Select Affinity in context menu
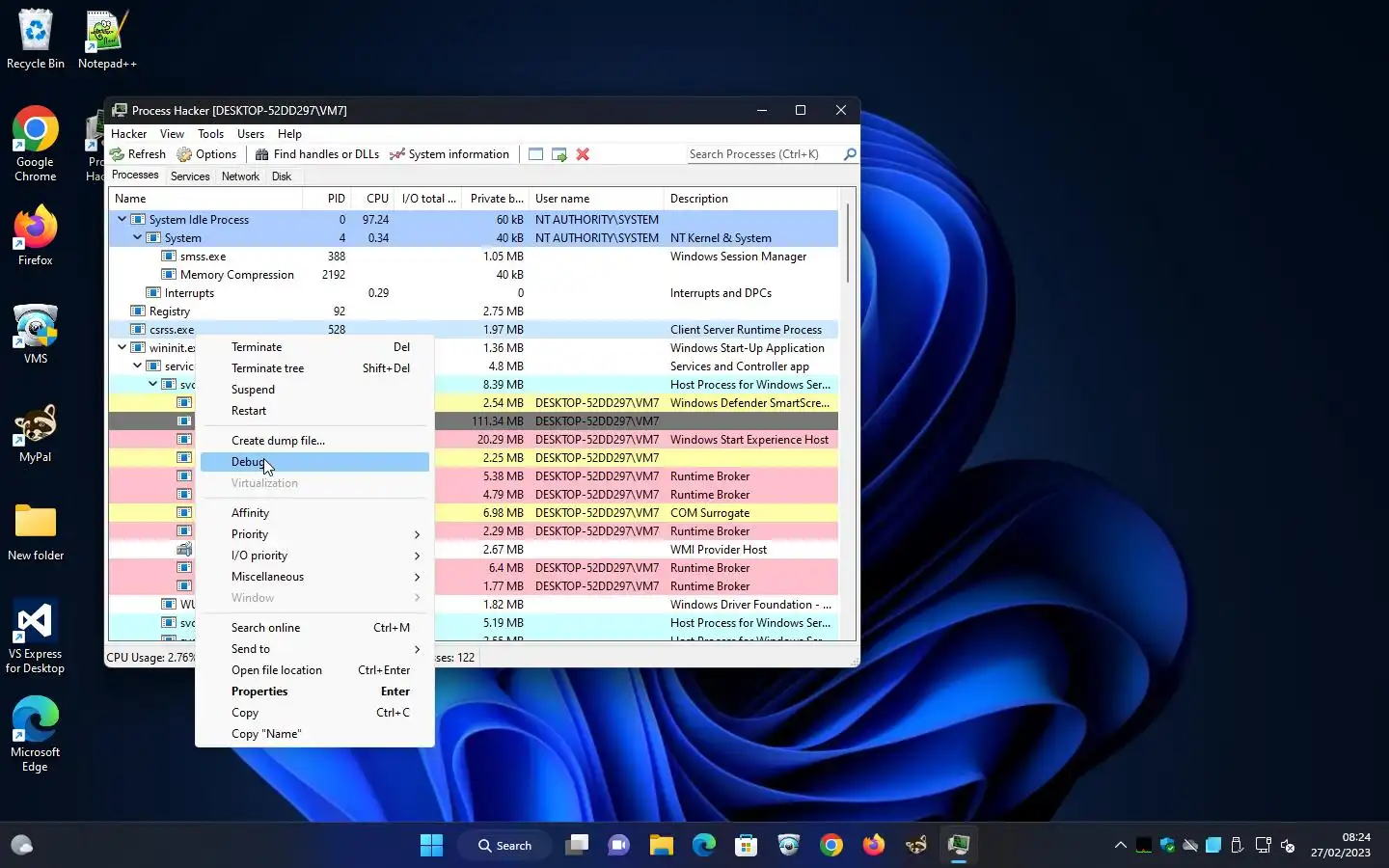This screenshot has width=1389, height=868. (x=314, y=513)
